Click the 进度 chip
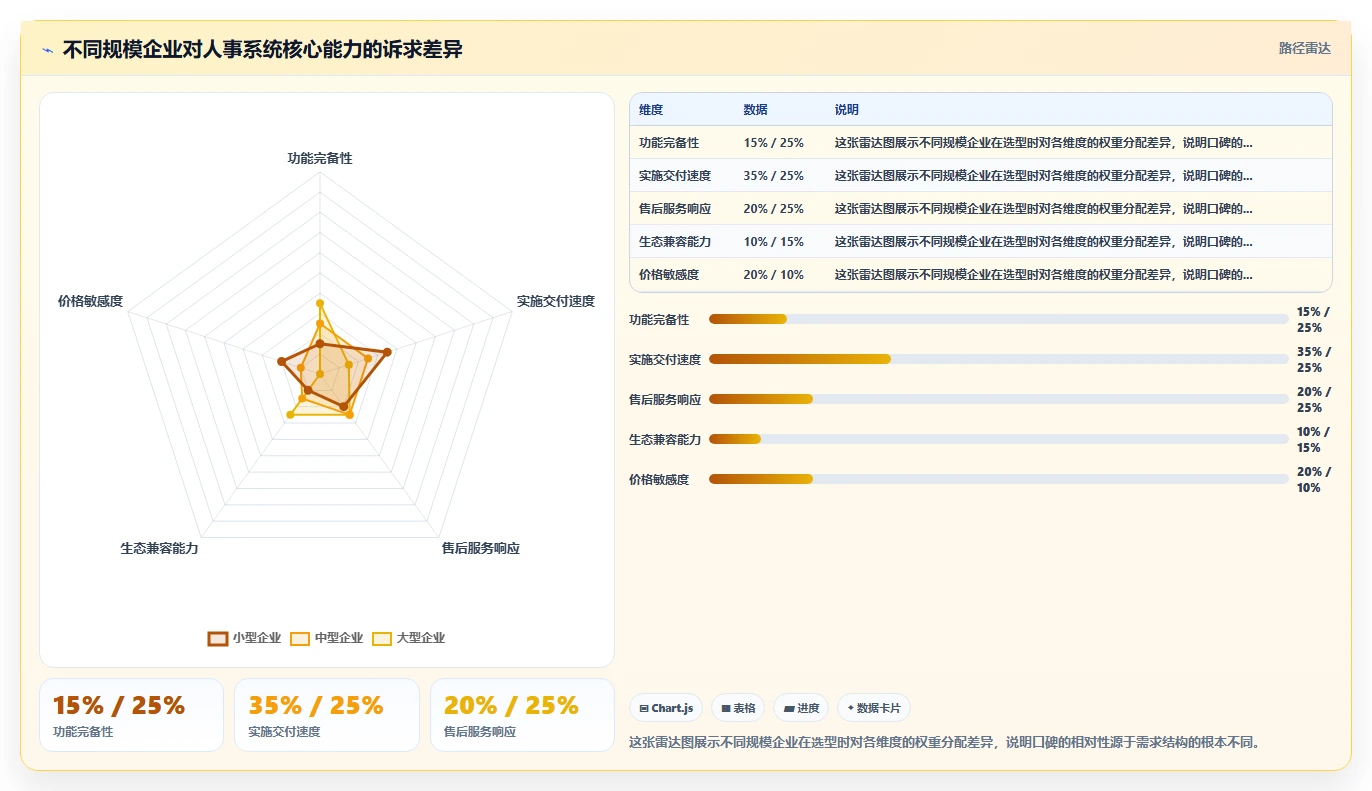 click(801, 708)
